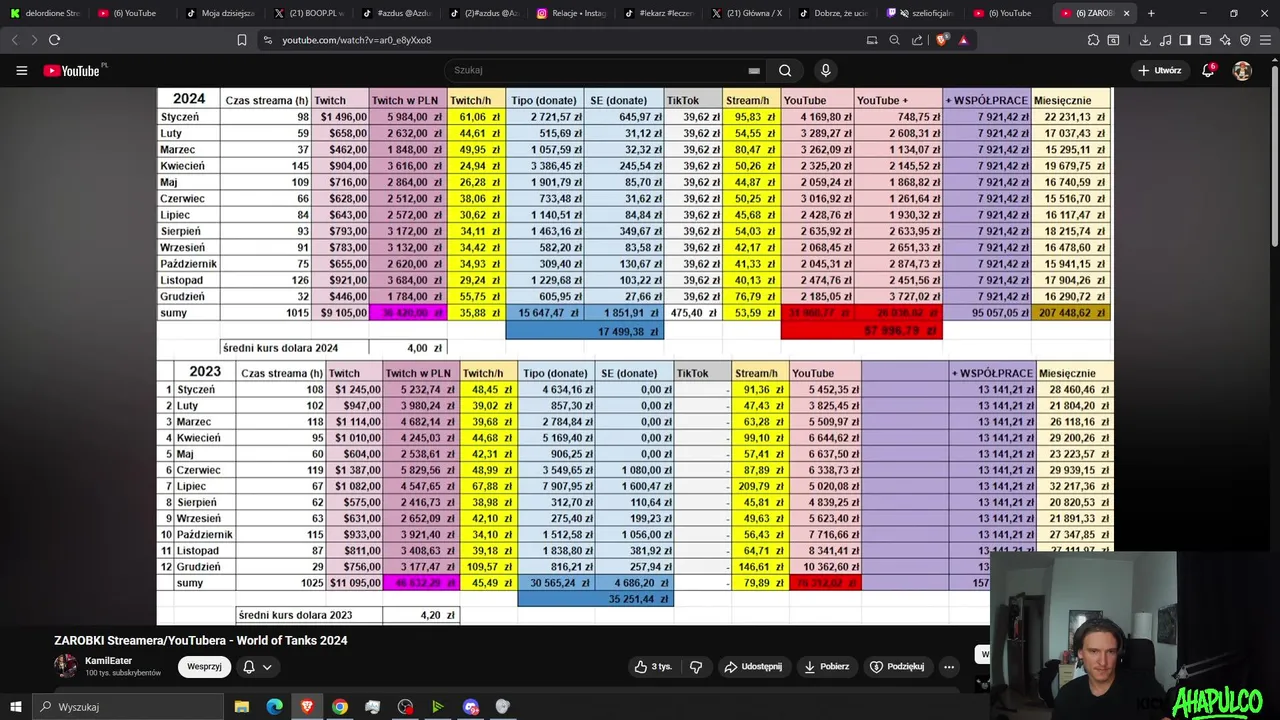Dislike the video
This screenshot has width=1280, height=720.
[x=696, y=666]
